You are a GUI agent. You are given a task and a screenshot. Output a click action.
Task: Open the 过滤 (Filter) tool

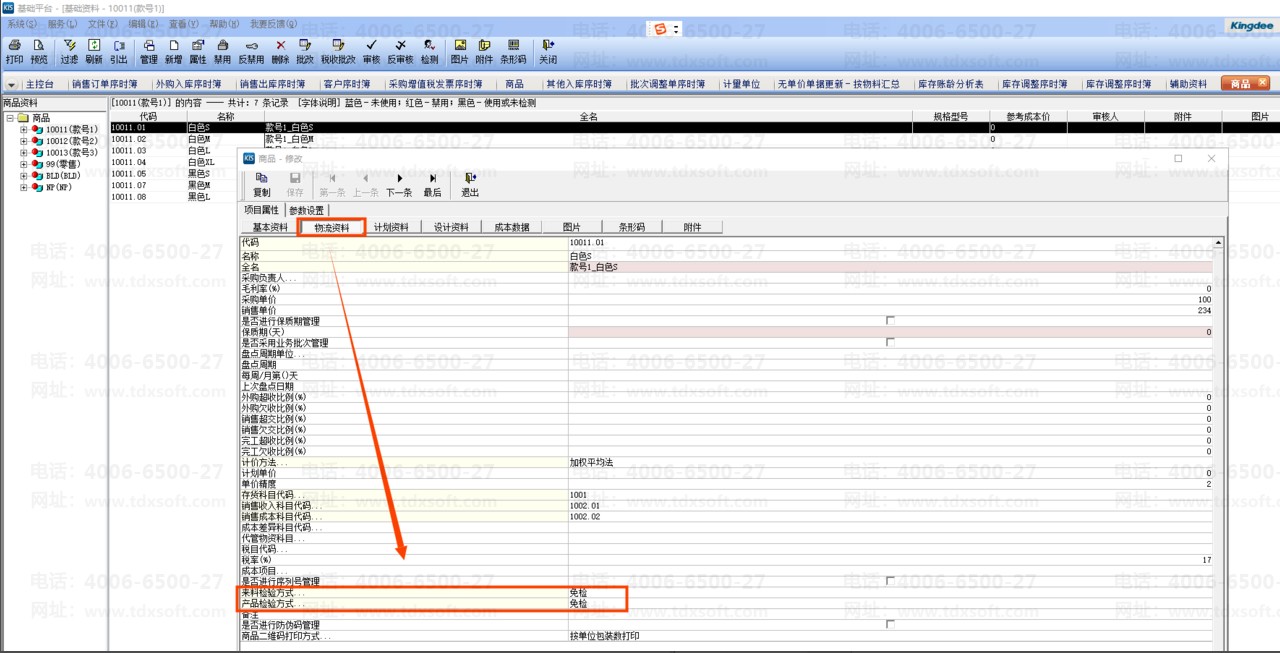69,50
